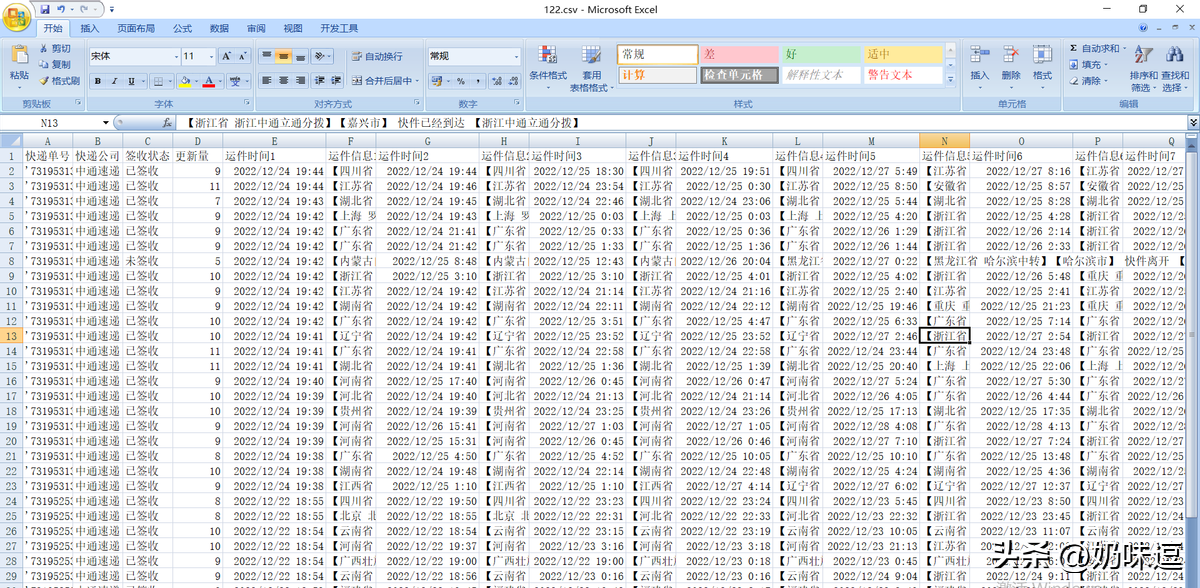This screenshot has width=1200, height=588.
Task: Toggle italic formatting
Action: tap(114, 81)
